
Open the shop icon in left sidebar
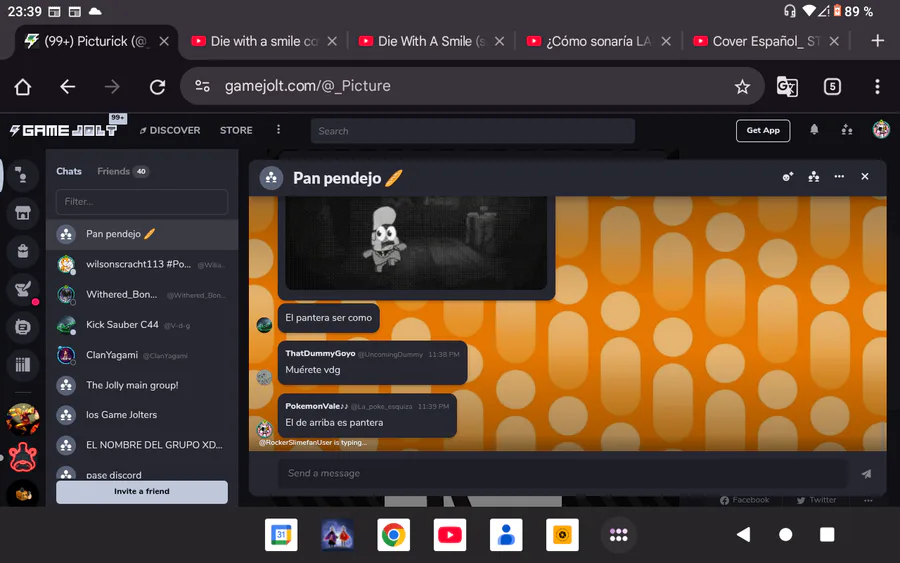coord(23,213)
